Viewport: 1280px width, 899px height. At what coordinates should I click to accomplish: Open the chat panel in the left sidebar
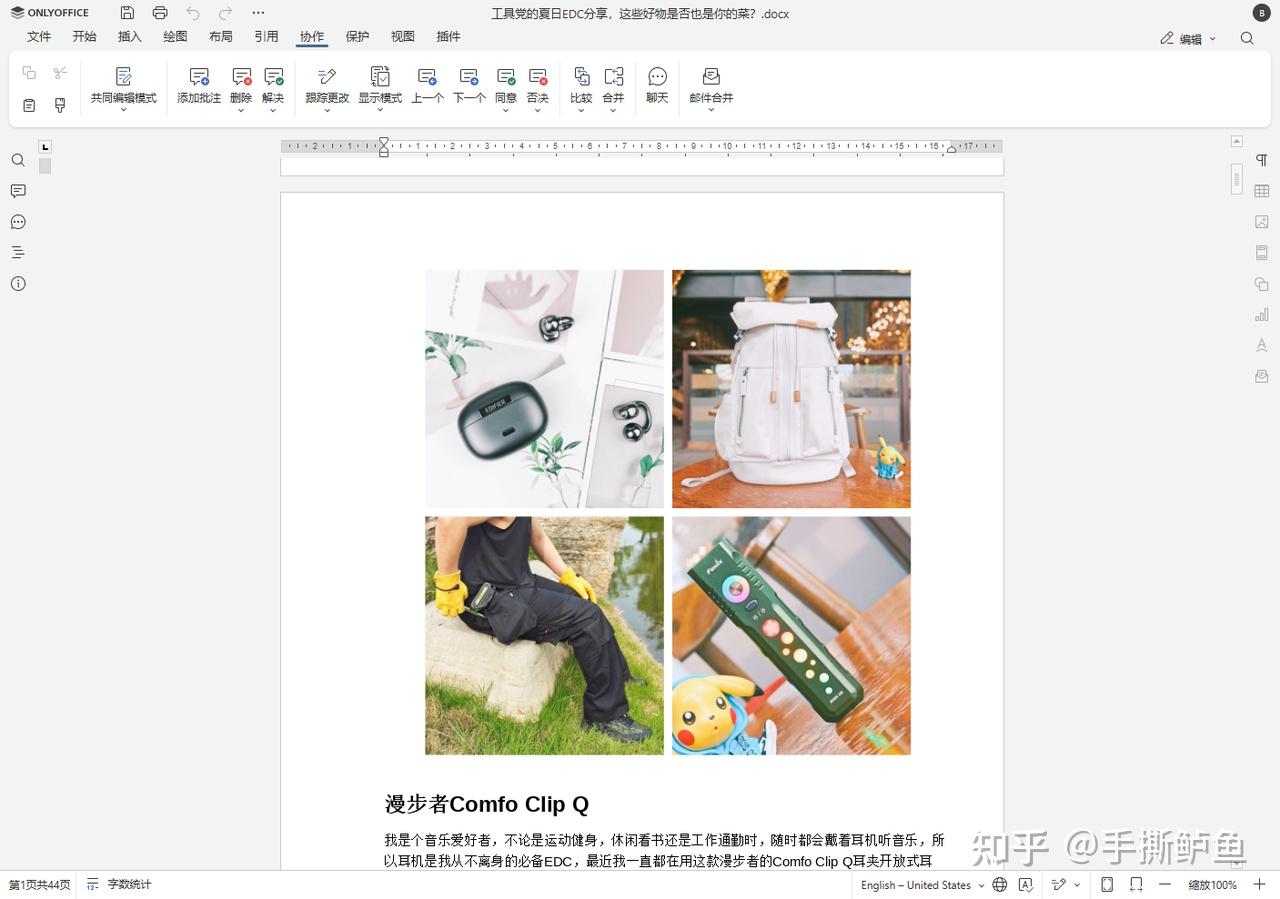(18, 222)
